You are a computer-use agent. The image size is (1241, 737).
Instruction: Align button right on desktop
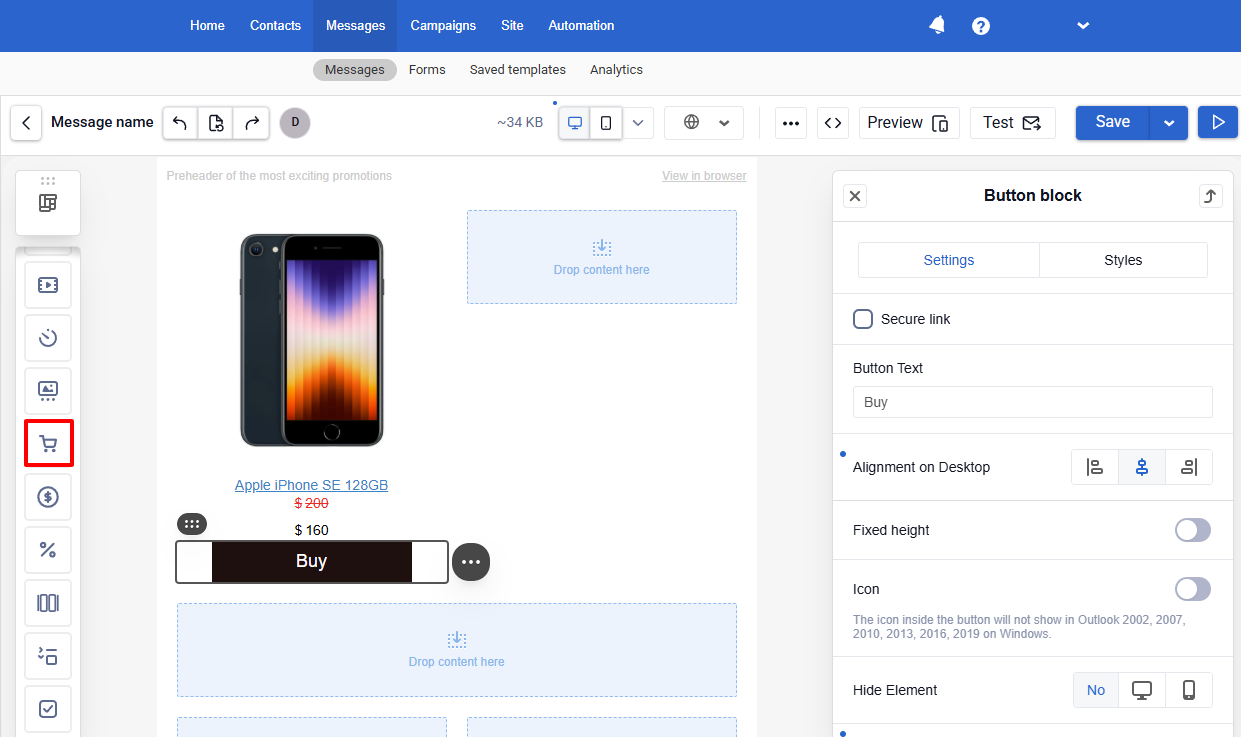point(1189,467)
